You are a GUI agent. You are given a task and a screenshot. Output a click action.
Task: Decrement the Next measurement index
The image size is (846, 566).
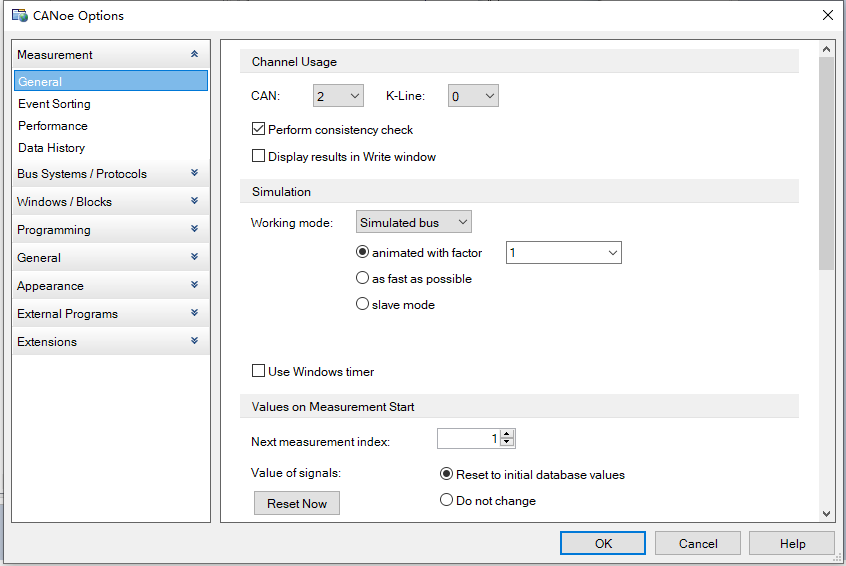click(507, 443)
